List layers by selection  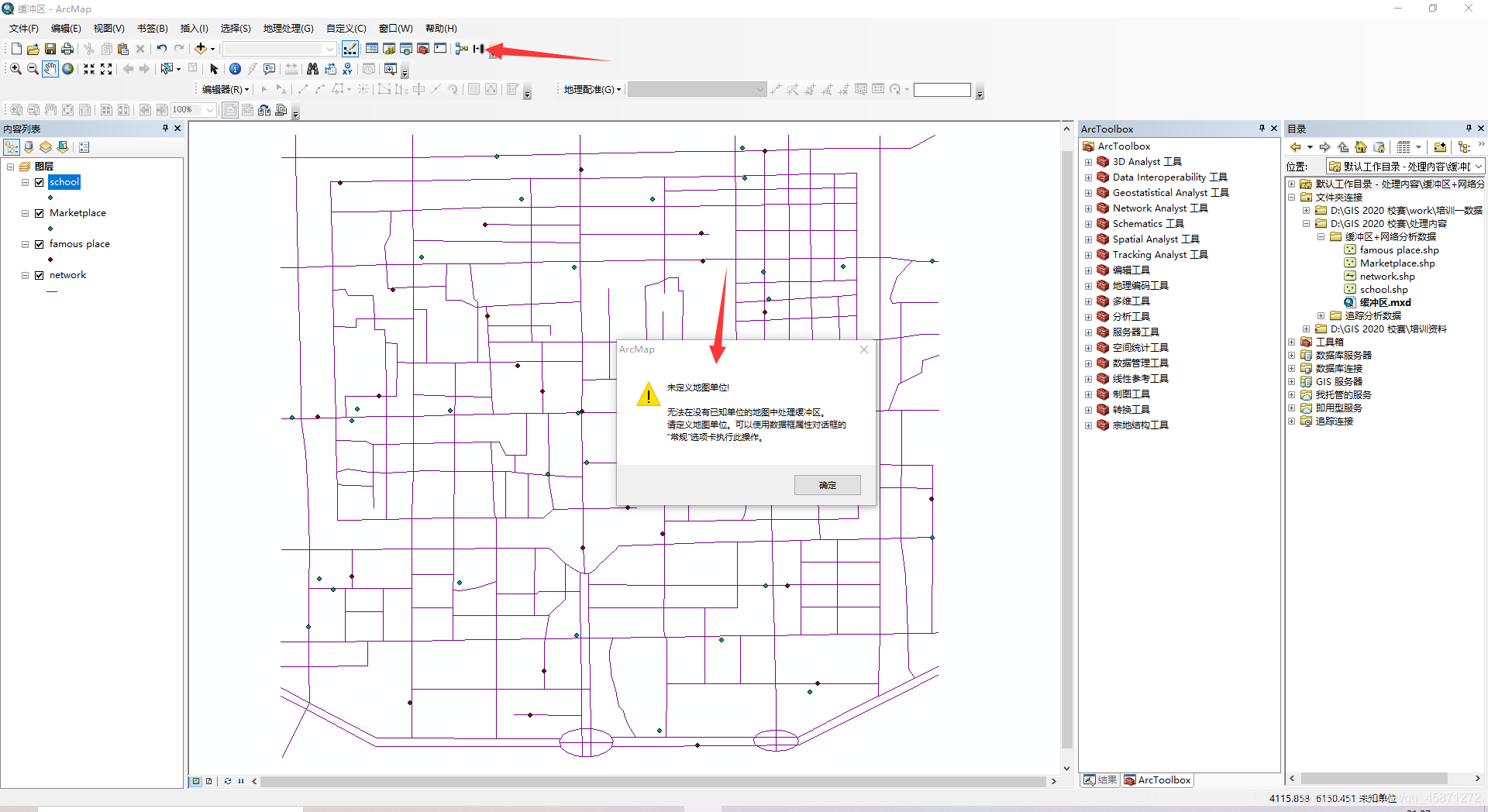(x=63, y=147)
